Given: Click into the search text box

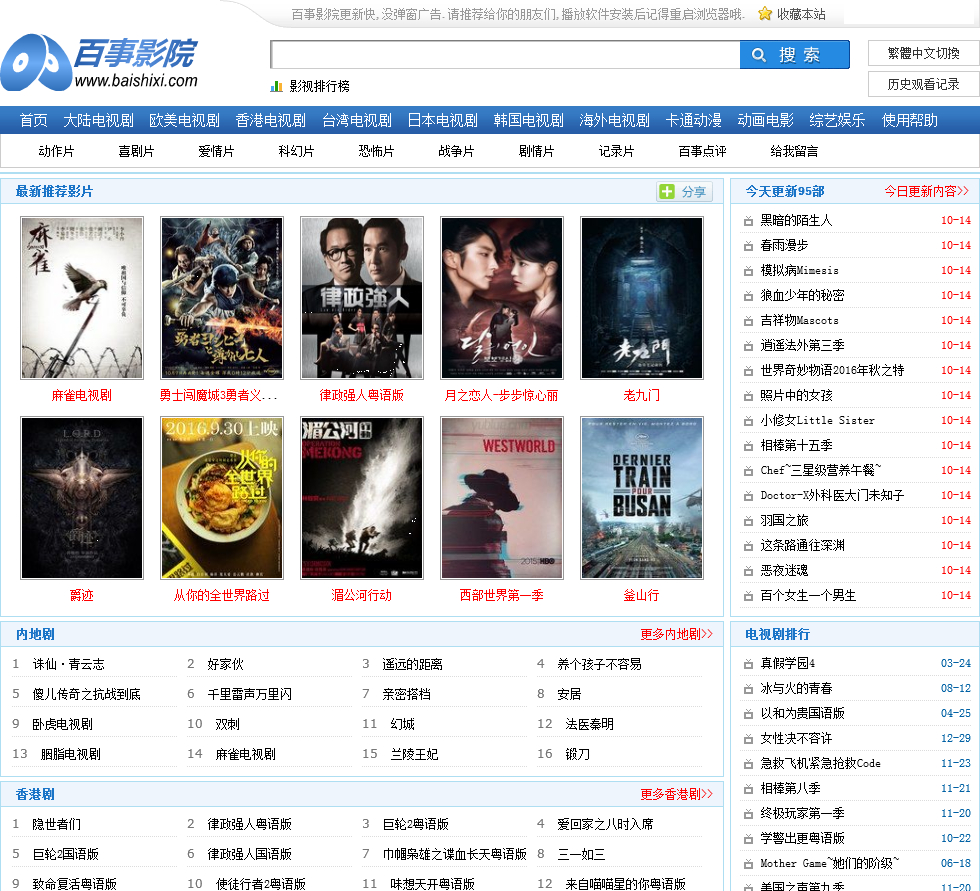Looking at the screenshot, I should pyautogui.click(x=505, y=55).
